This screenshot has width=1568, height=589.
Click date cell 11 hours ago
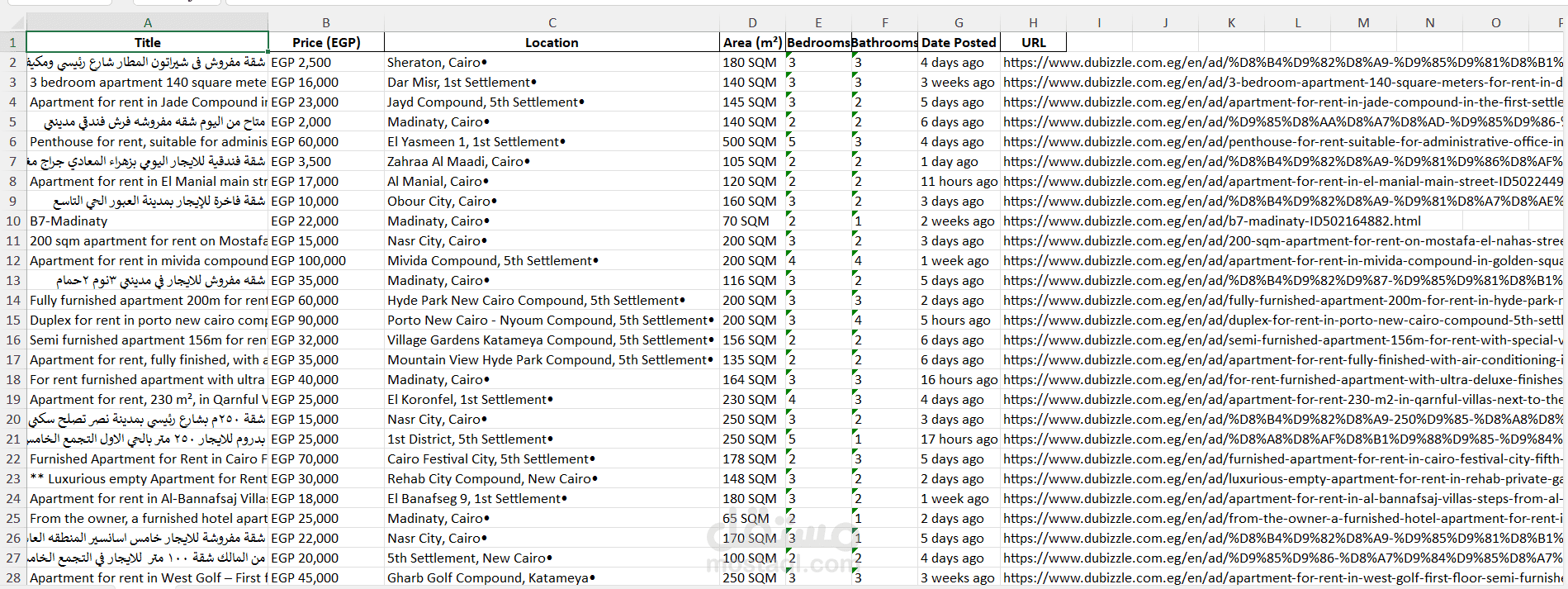pyautogui.click(x=959, y=181)
